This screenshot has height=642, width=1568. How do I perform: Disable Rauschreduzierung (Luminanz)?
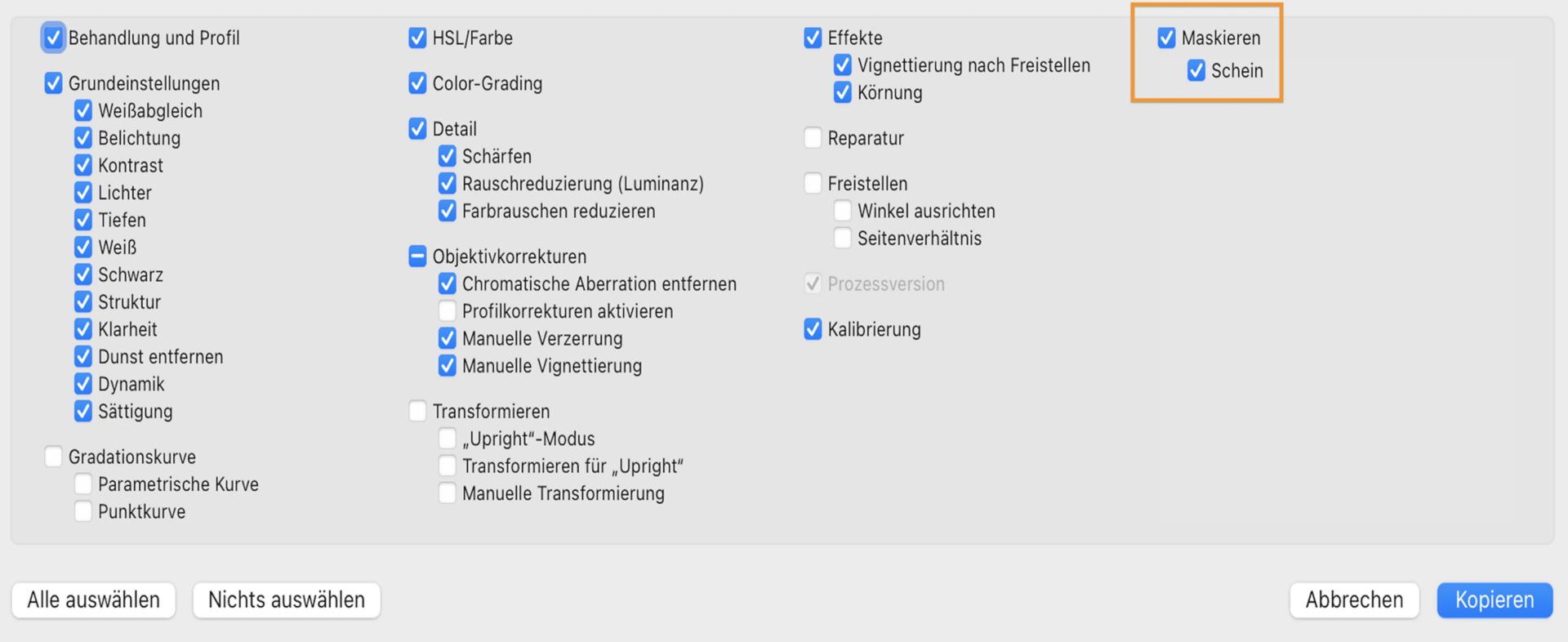click(447, 183)
